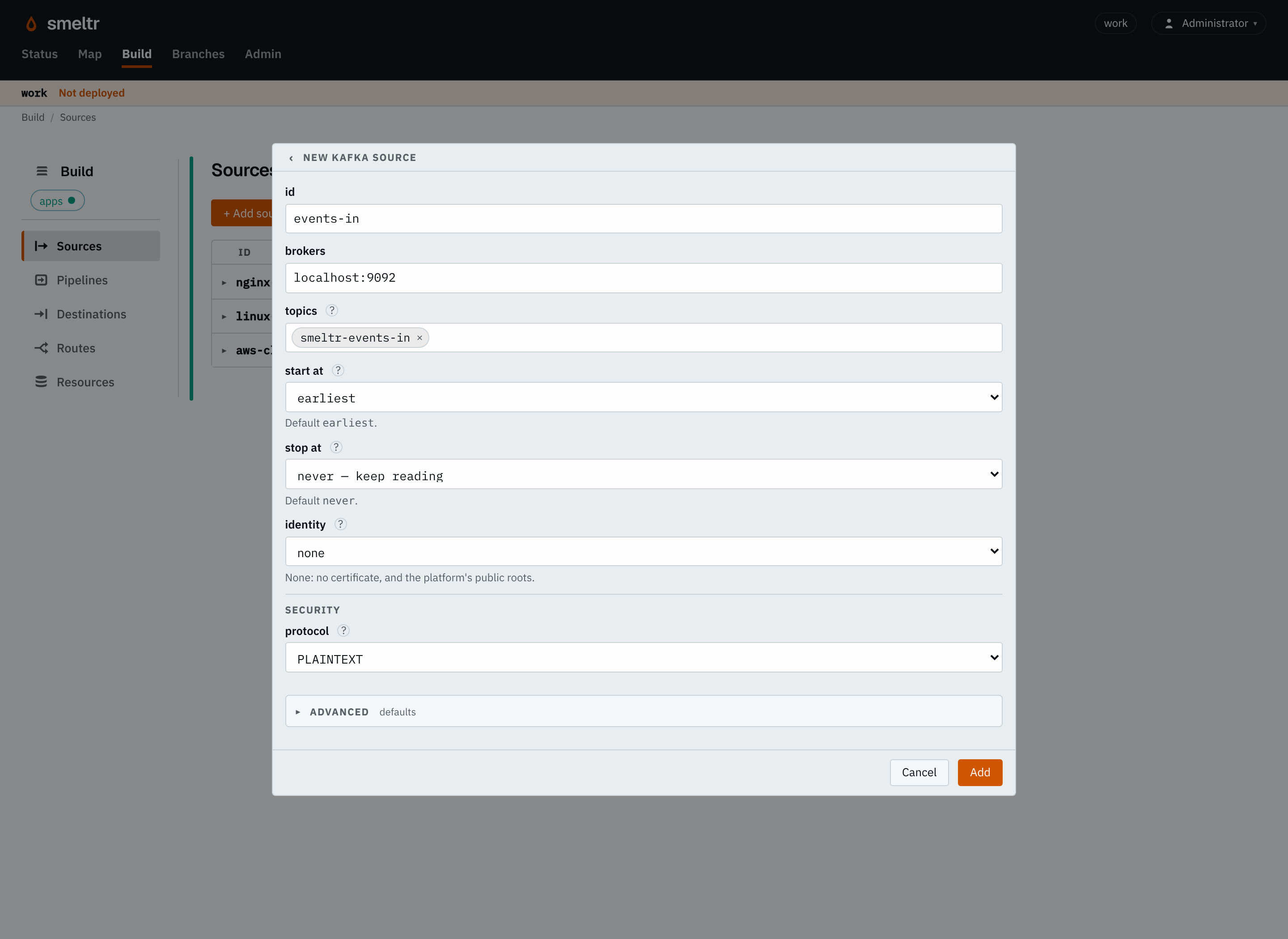
Task: Go back using the dialog's left chevron
Action: [291, 158]
